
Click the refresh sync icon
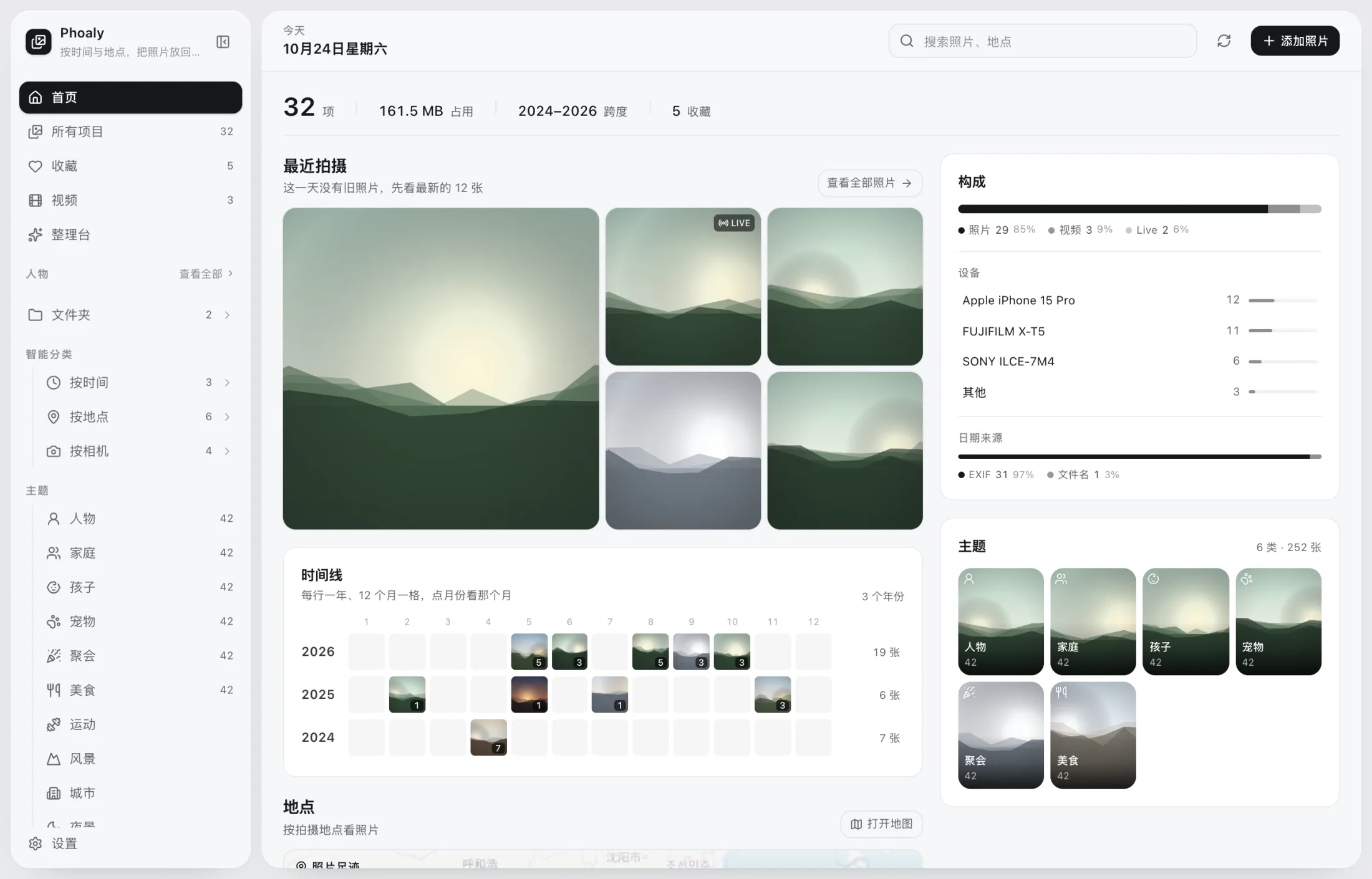pos(1224,41)
